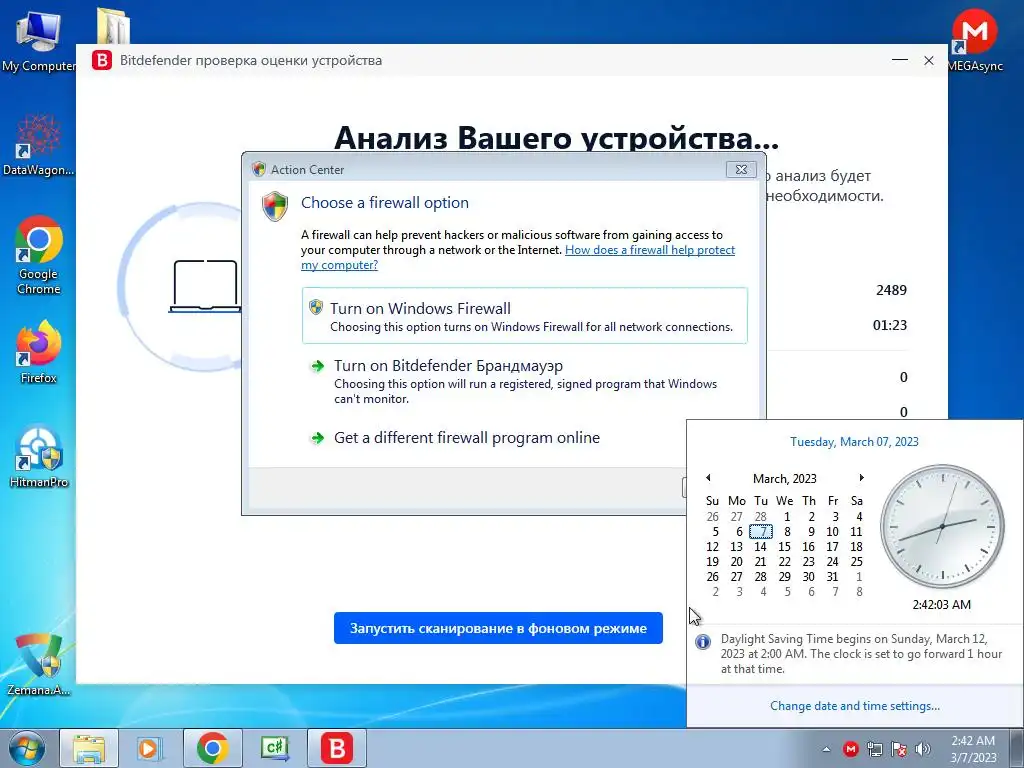Select April 8 in the calendar

coord(859,592)
